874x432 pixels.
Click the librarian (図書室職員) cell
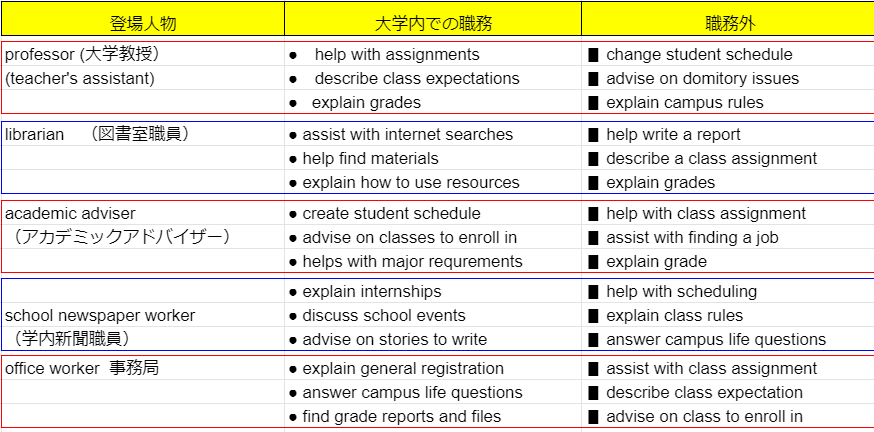(x=143, y=134)
